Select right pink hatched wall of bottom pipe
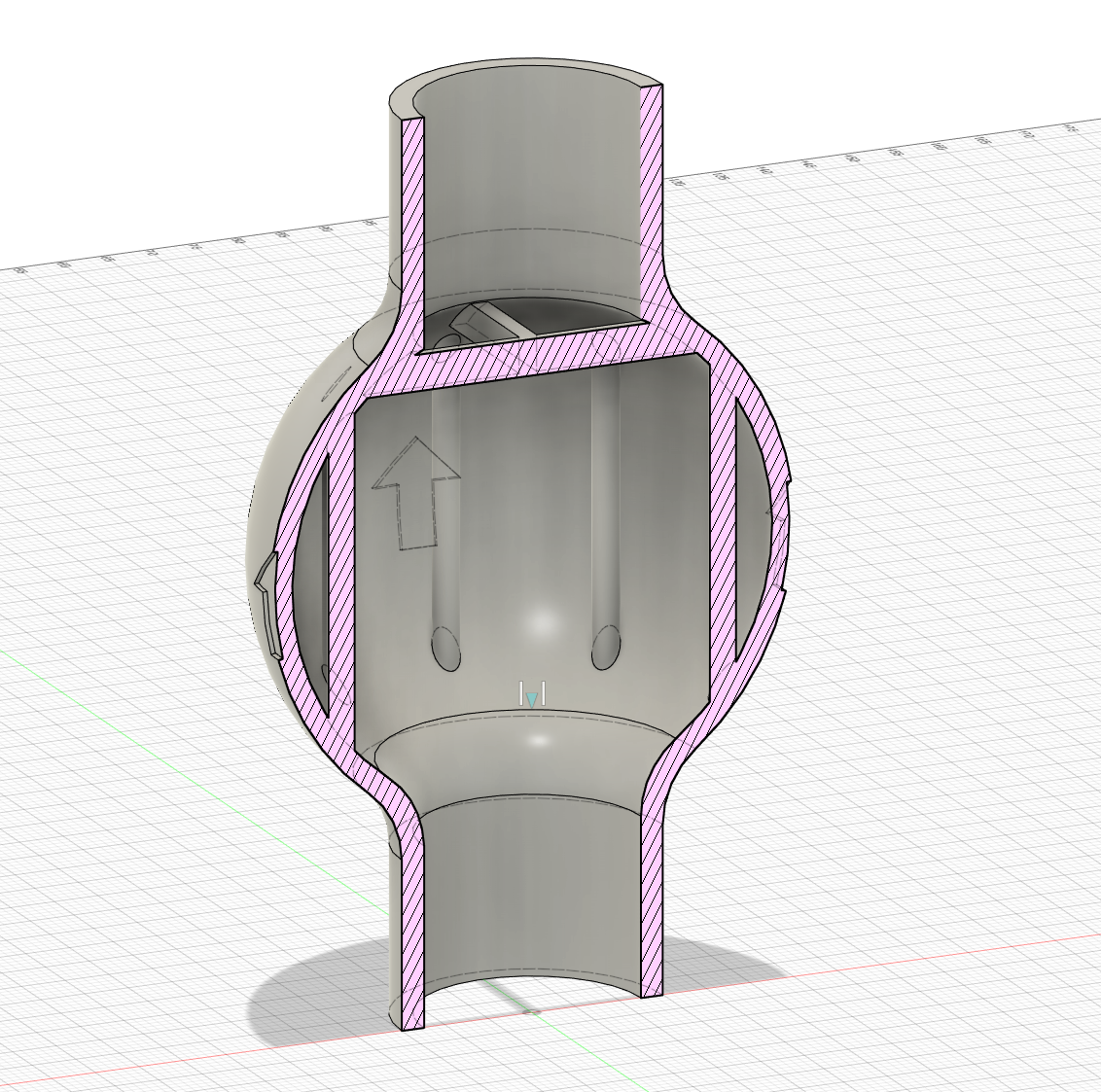 [652, 892]
